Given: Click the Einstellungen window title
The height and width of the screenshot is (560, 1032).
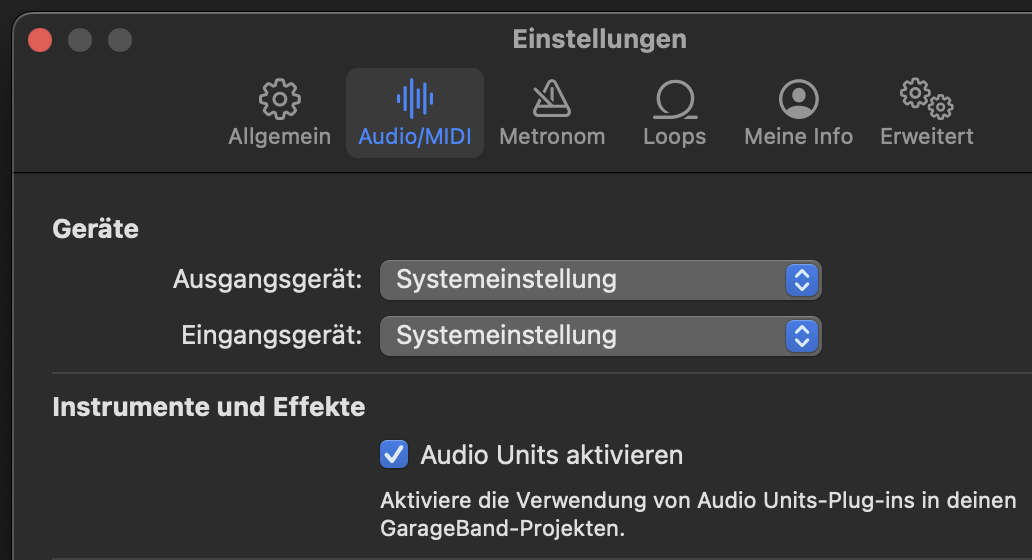Looking at the screenshot, I should (x=599, y=39).
